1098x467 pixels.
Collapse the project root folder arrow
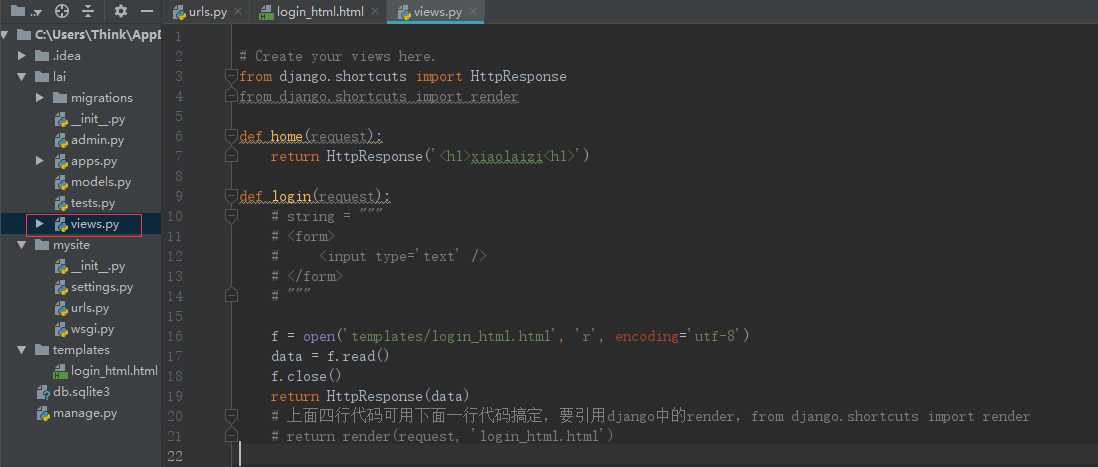pos(6,34)
